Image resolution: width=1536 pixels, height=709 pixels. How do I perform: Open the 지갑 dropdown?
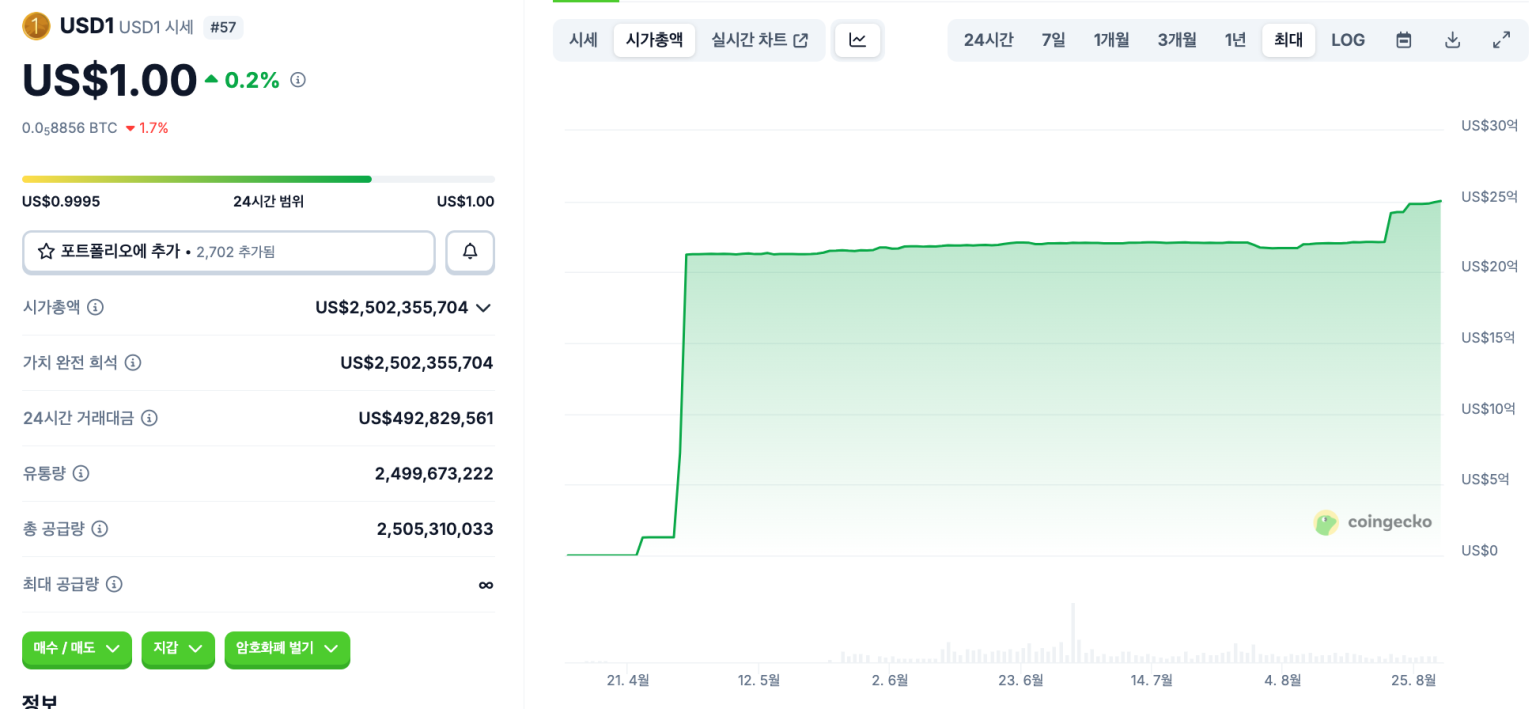pos(178,650)
